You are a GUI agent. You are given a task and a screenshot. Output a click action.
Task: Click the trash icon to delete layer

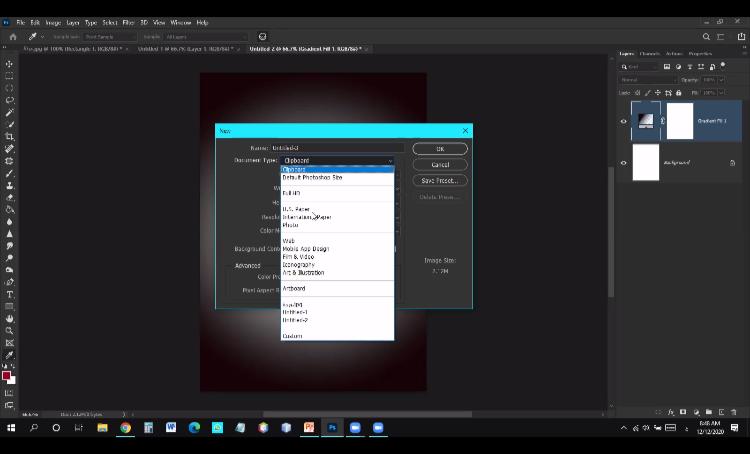tap(735, 411)
